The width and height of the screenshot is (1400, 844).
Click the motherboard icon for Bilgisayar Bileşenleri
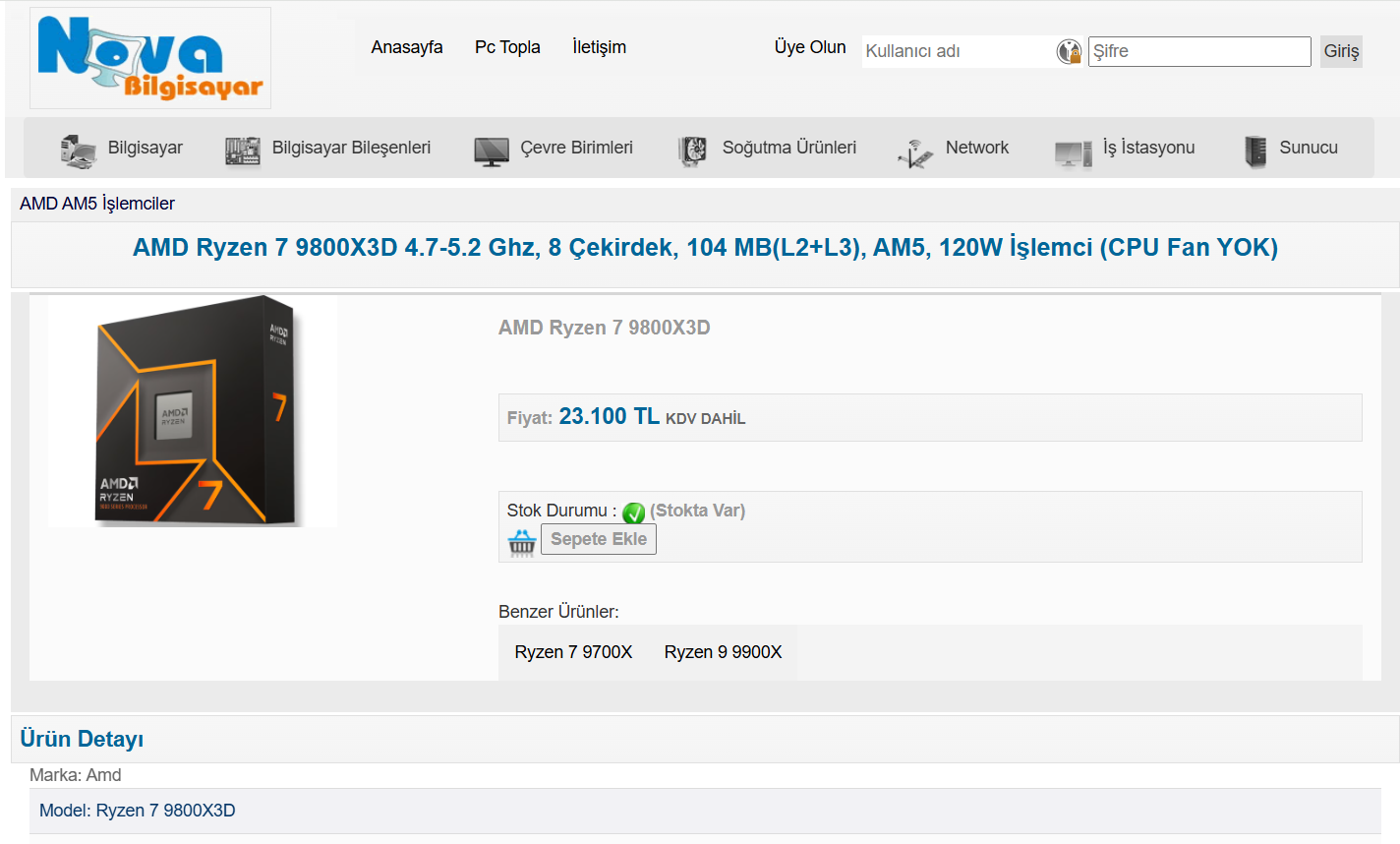[x=243, y=151]
